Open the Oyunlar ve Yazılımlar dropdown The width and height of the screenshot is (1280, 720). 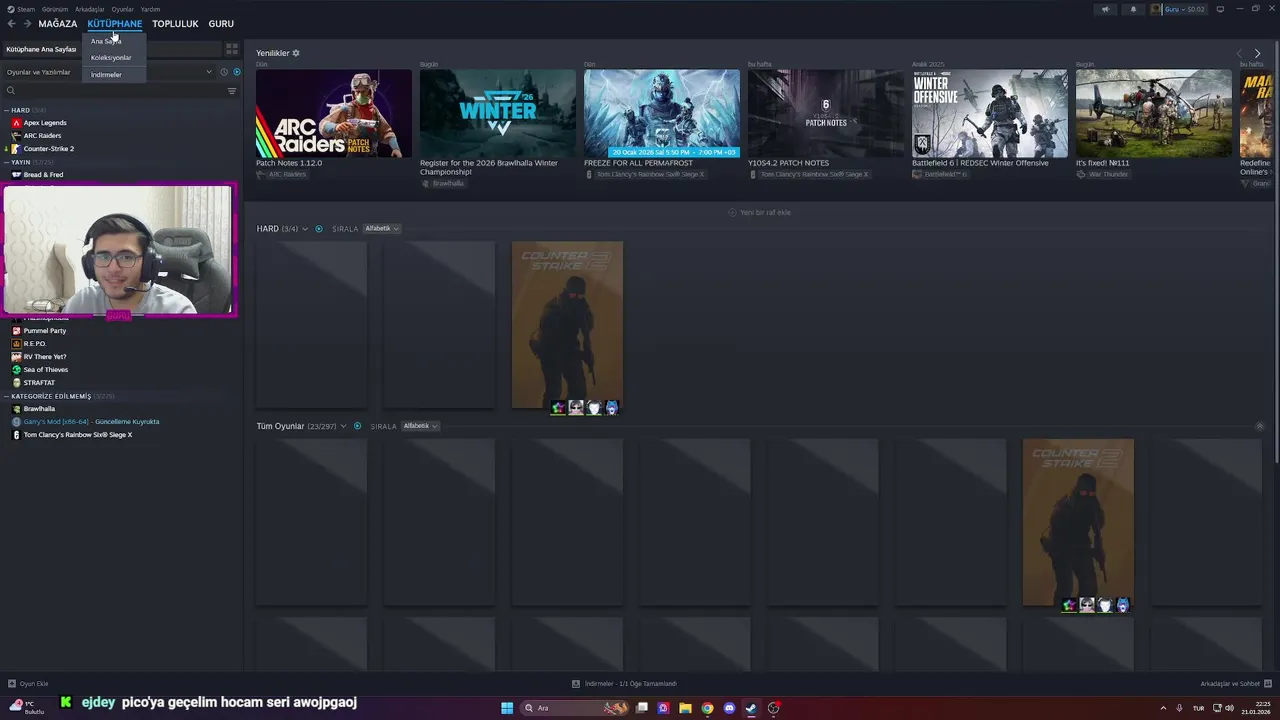[109, 72]
